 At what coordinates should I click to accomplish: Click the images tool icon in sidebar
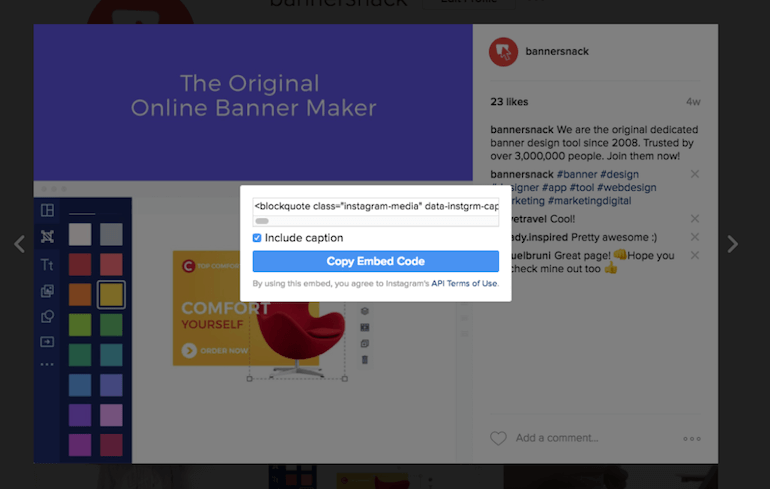click(47, 291)
